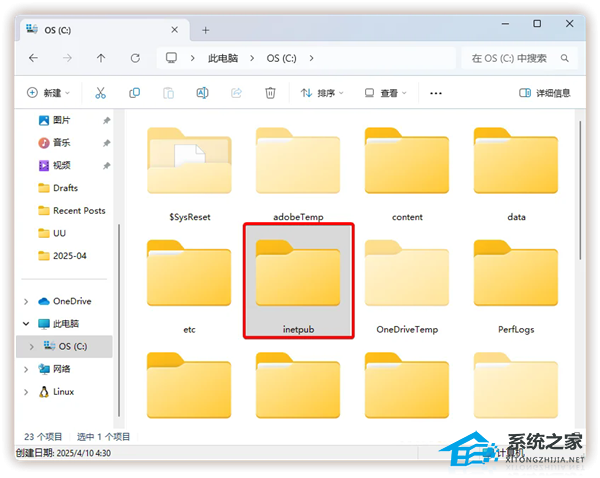Go forward with the right arrow
The height and width of the screenshot is (478, 600).
pos(67,58)
